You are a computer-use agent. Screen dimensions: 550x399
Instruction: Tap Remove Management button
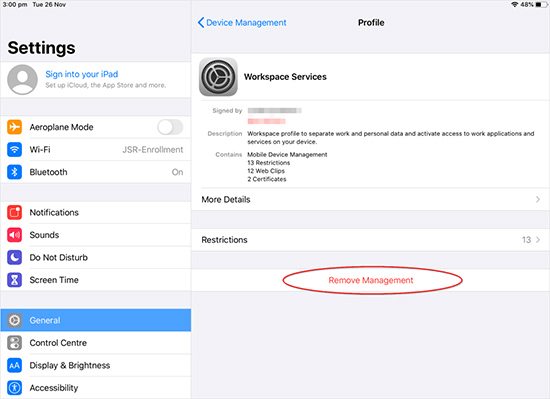[371, 280]
